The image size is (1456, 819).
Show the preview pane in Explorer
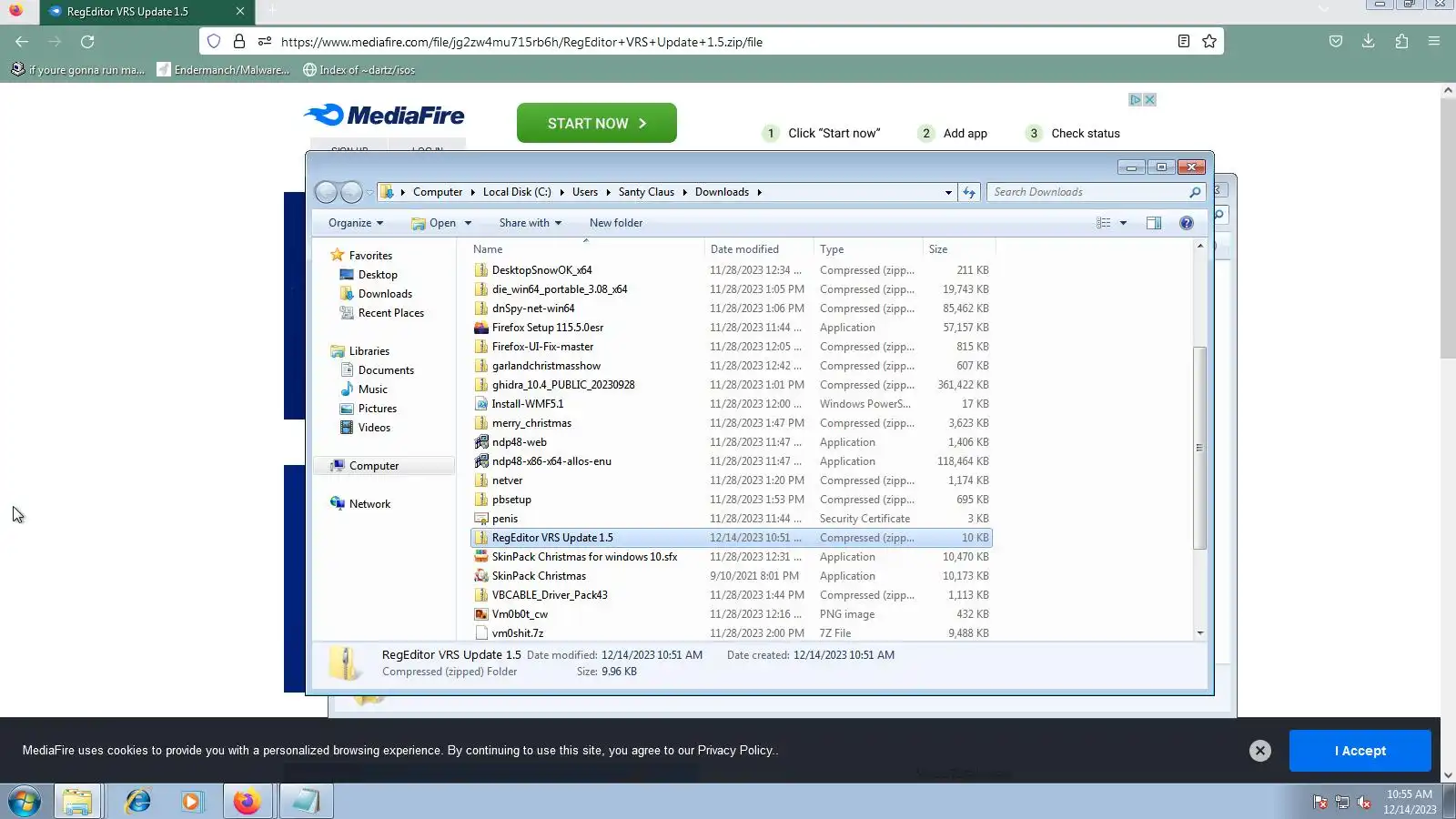[1154, 223]
